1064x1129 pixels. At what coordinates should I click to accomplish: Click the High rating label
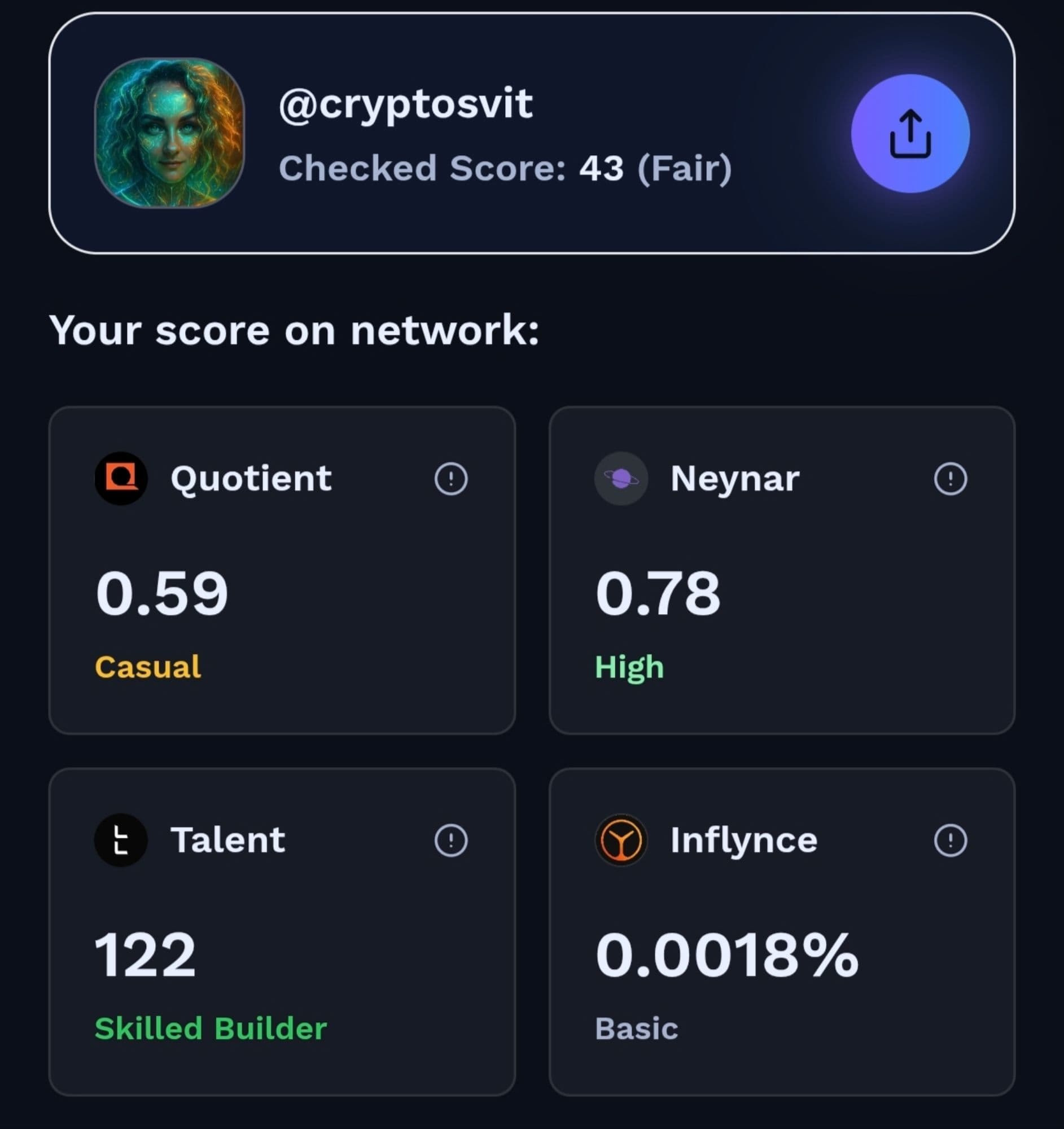[x=629, y=667]
